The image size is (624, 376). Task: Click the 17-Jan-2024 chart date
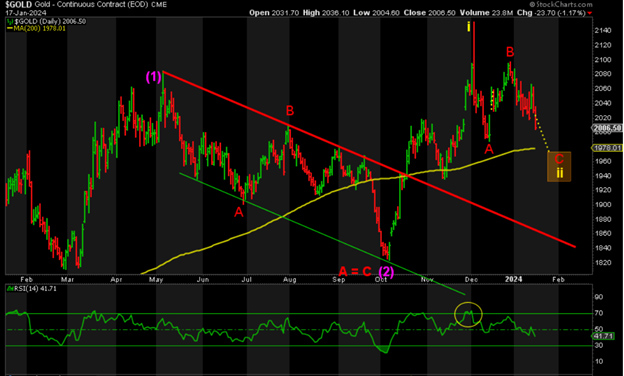pyautogui.click(x=26, y=13)
